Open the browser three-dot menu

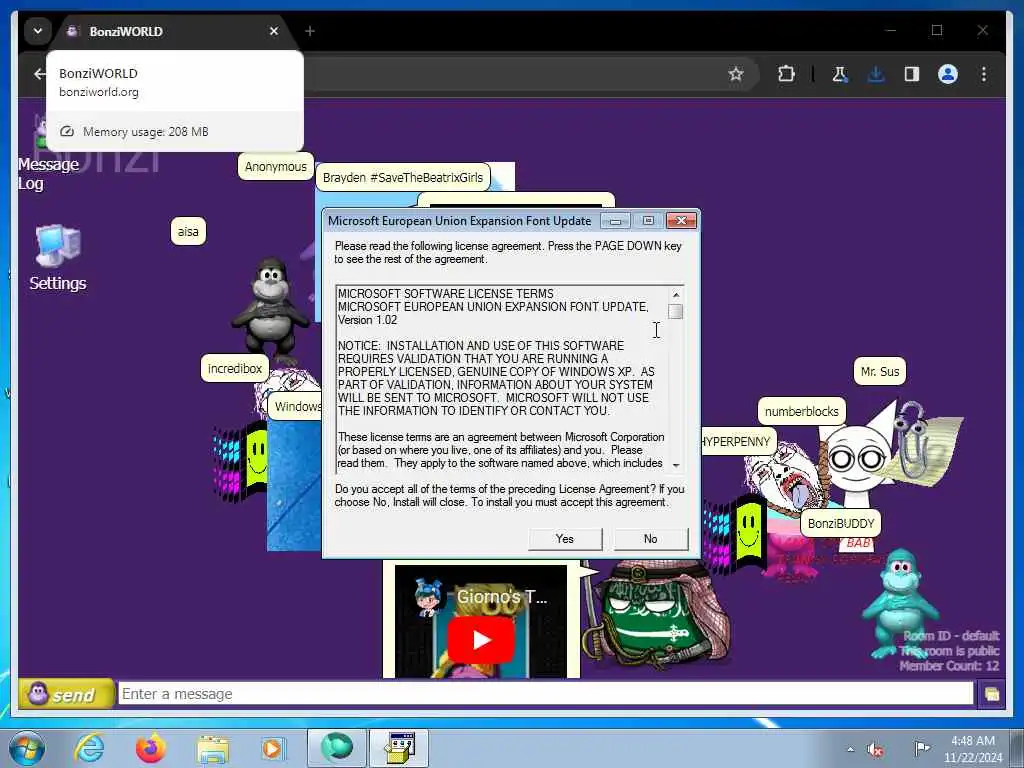click(984, 74)
